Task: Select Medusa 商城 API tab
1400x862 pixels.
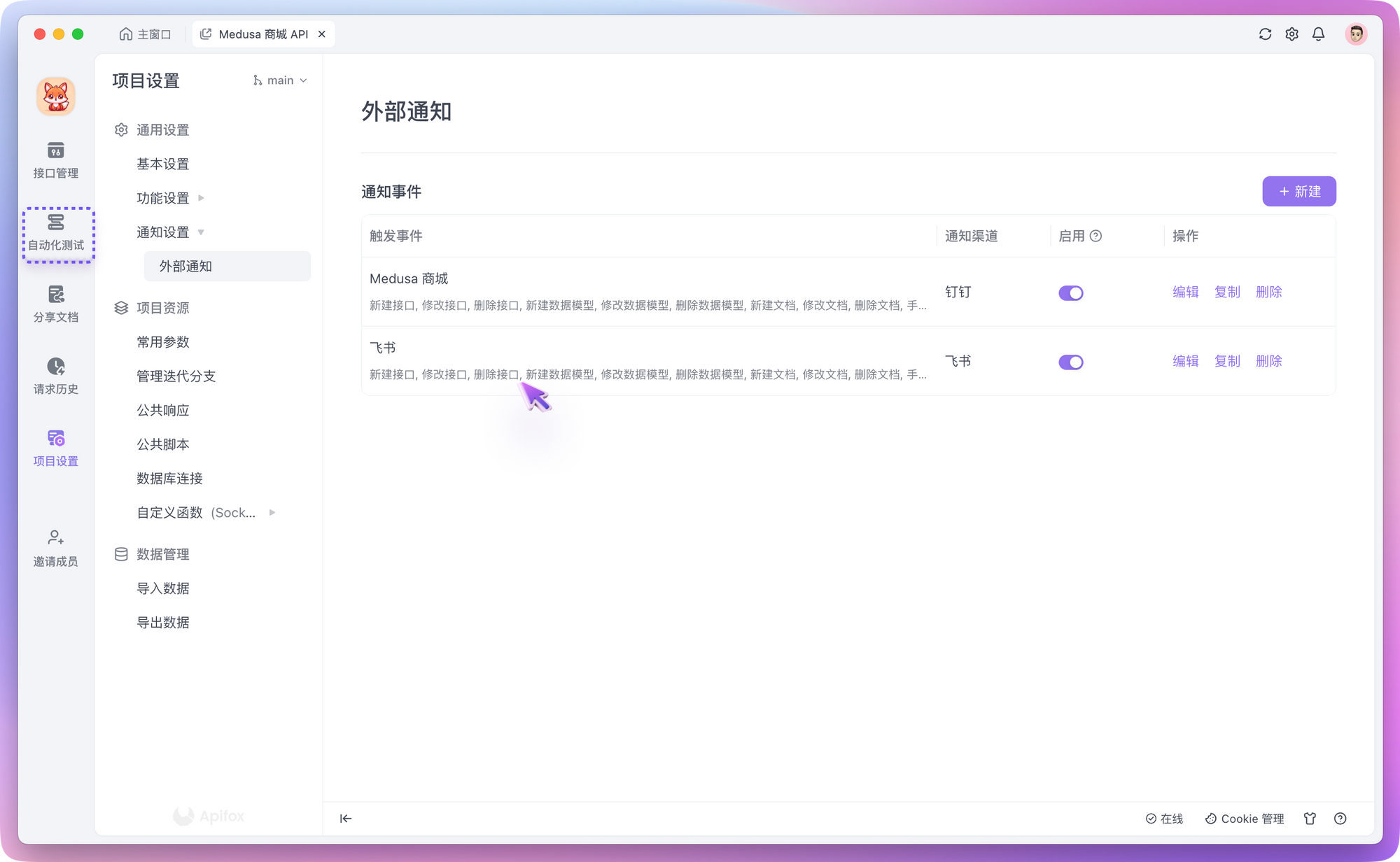Action: pos(263,34)
